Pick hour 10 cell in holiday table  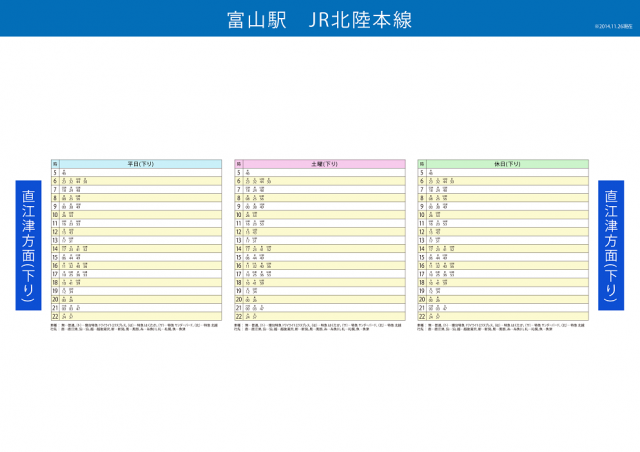(x=422, y=215)
